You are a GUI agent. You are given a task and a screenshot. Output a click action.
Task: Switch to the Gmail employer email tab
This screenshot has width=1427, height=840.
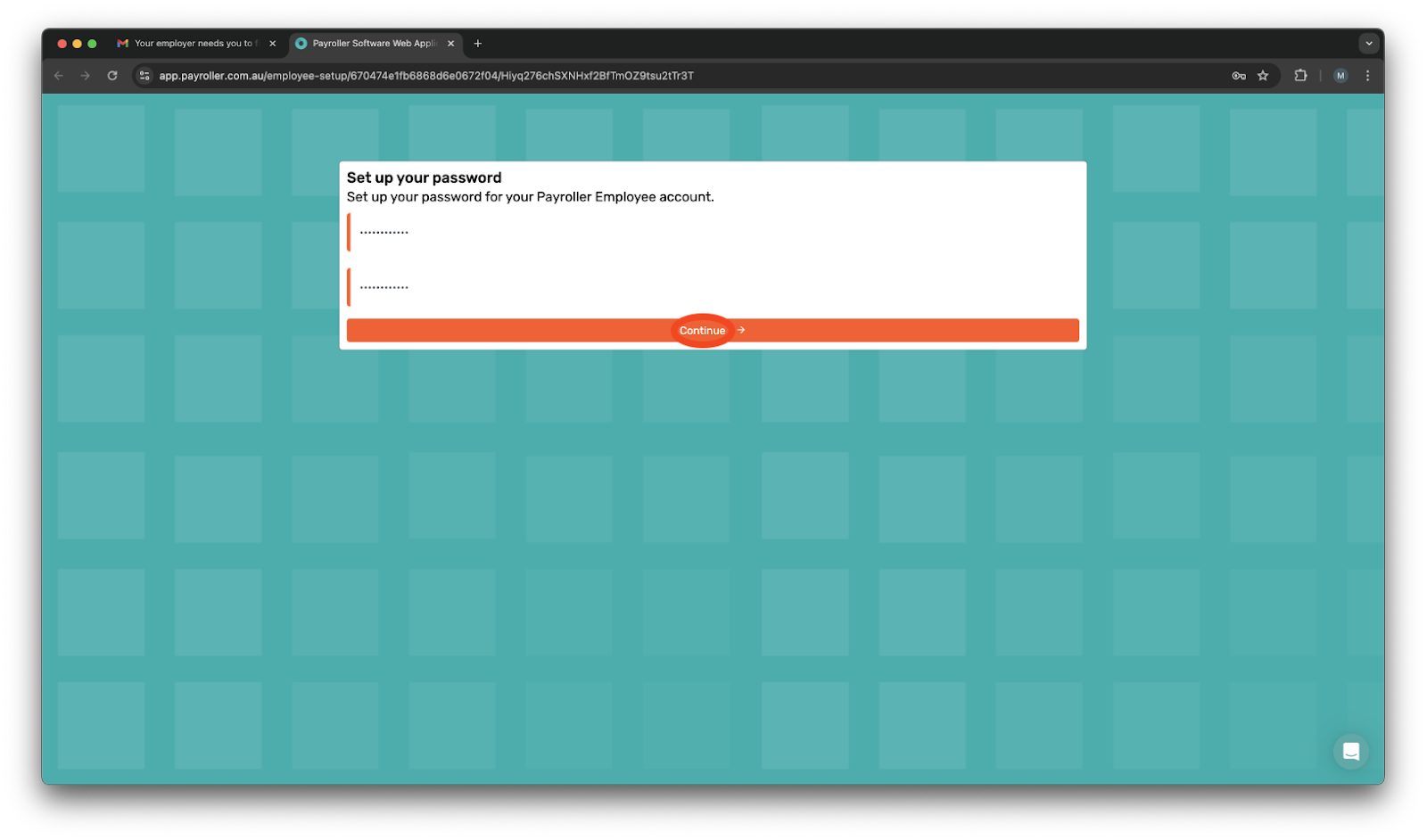(x=194, y=43)
